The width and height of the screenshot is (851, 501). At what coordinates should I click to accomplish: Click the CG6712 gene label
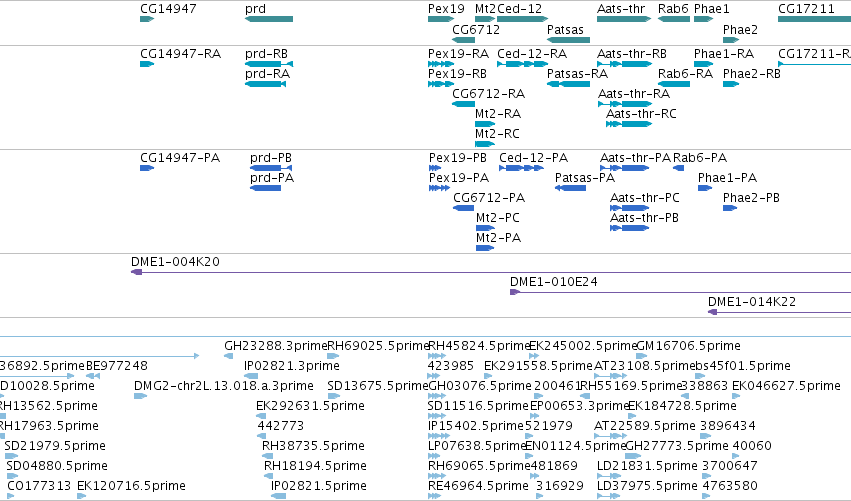[476, 29]
